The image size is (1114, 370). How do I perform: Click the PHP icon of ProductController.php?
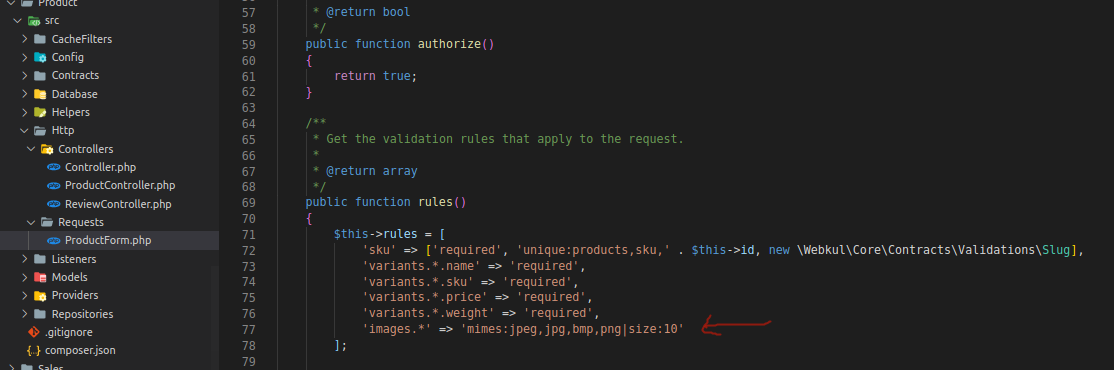point(54,185)
